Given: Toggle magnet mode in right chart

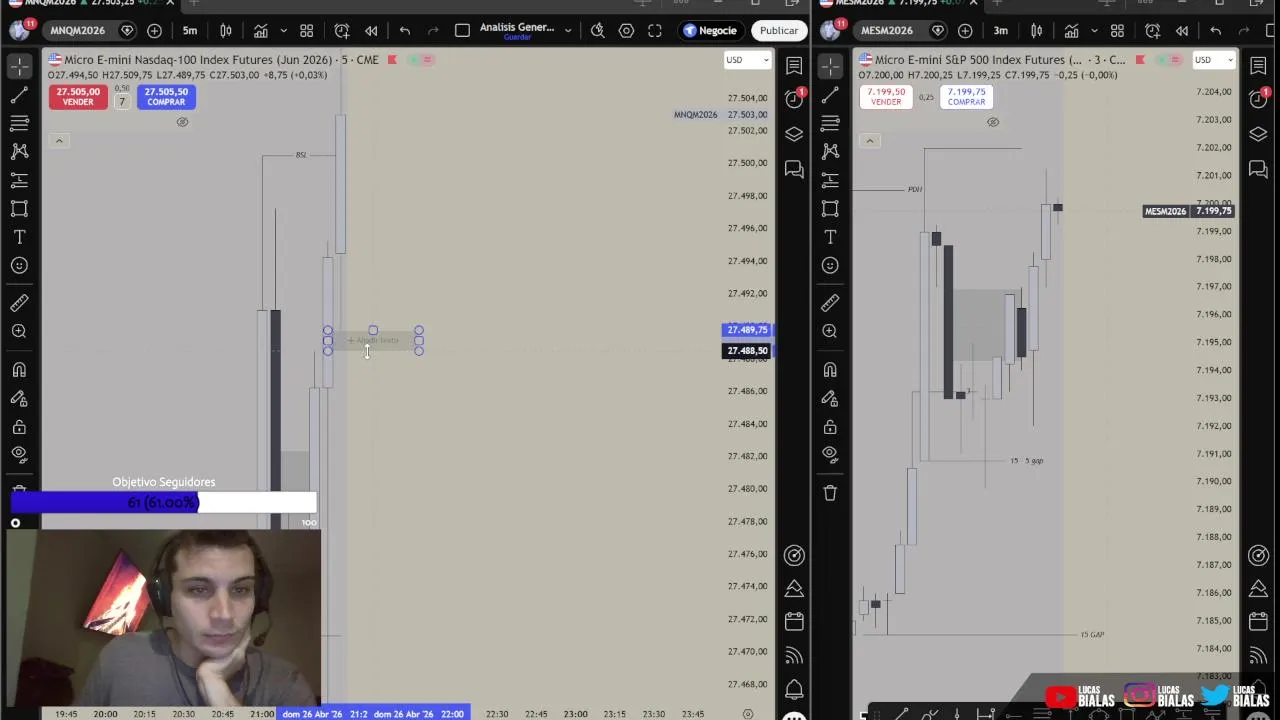Looking at the screenshot, I should pos(830,370).
